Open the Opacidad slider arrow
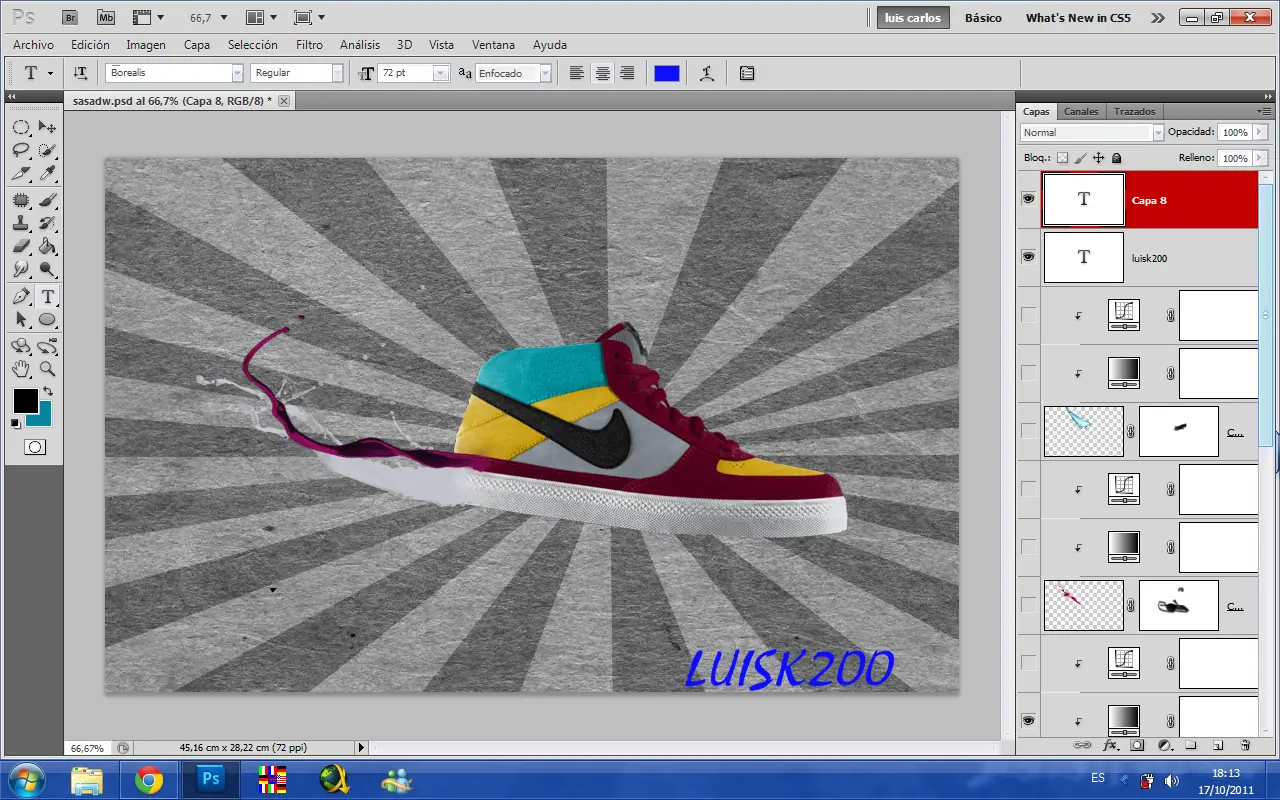This screenshot has width=1280, height=800. tap(1260, 132)
